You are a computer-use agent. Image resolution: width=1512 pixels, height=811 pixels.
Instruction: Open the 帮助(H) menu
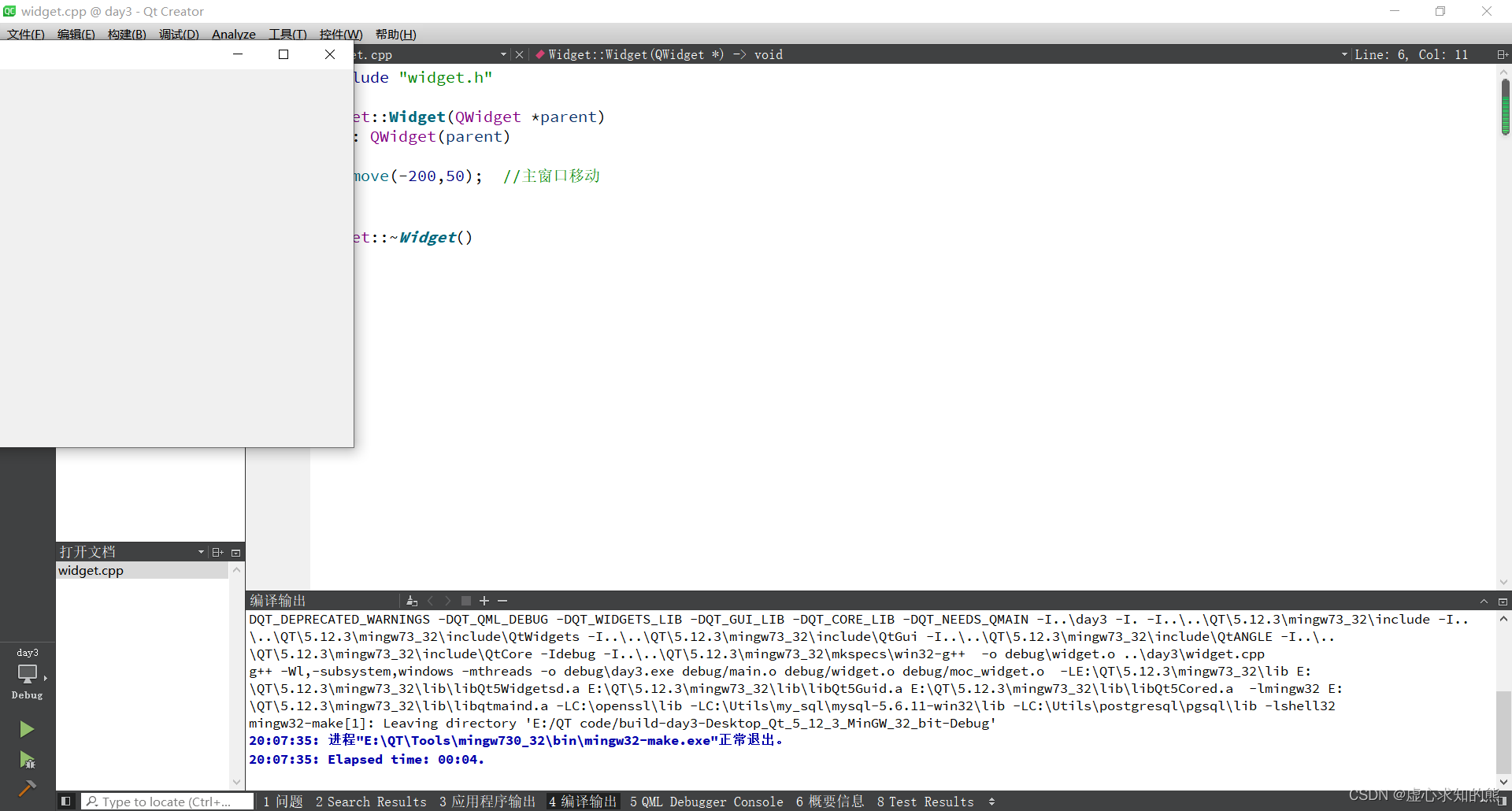pyautogui.click(x=395, y=34)
